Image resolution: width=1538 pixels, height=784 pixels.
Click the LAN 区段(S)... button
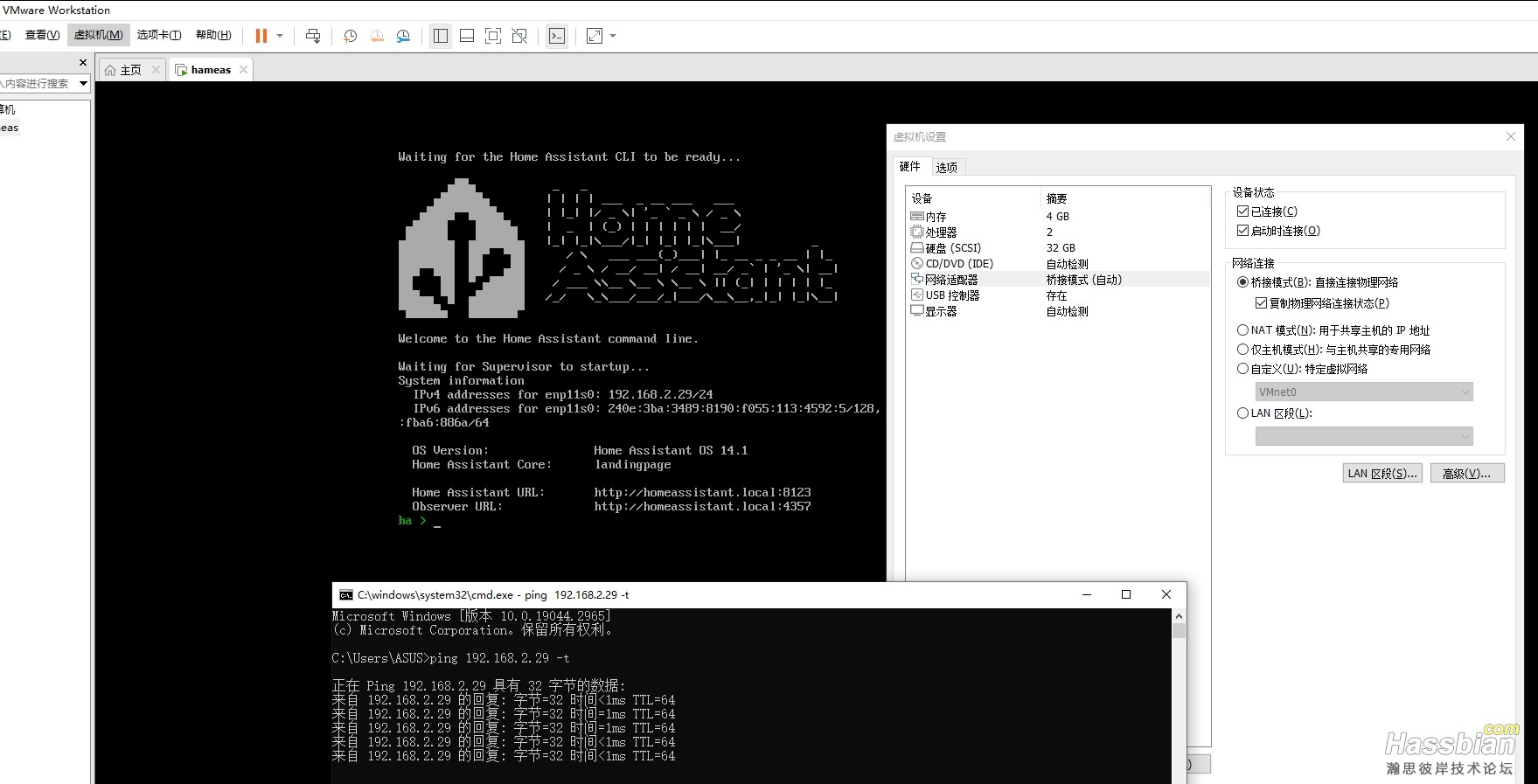[x=1382, y=473]
